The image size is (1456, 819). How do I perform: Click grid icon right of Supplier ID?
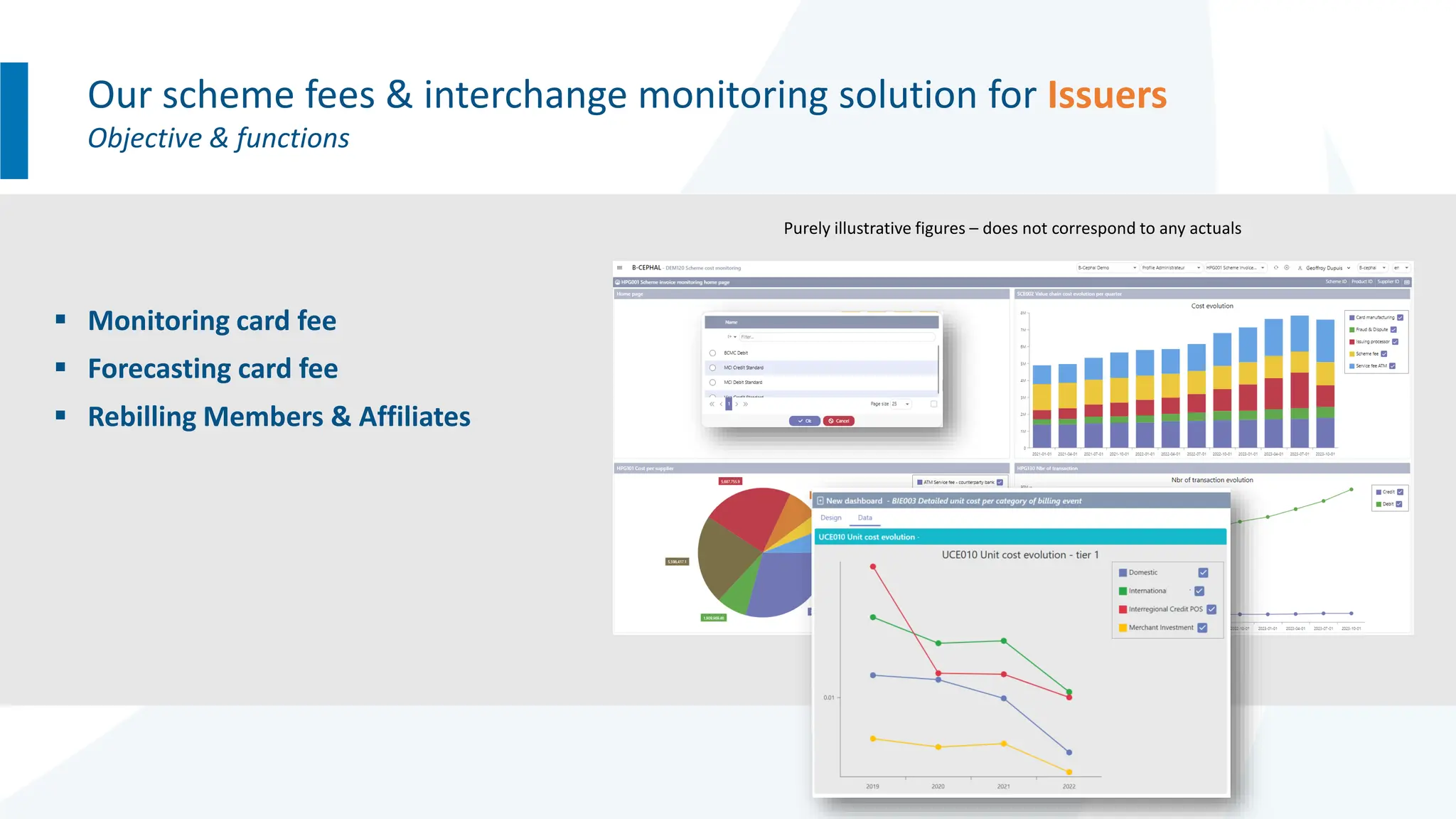pyautogui.click(x=1406, y=282)
